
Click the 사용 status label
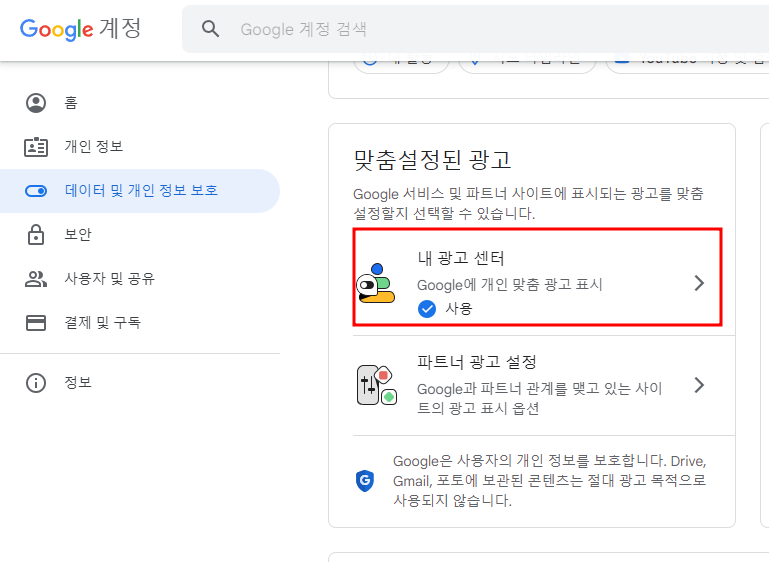coord(459,308)
